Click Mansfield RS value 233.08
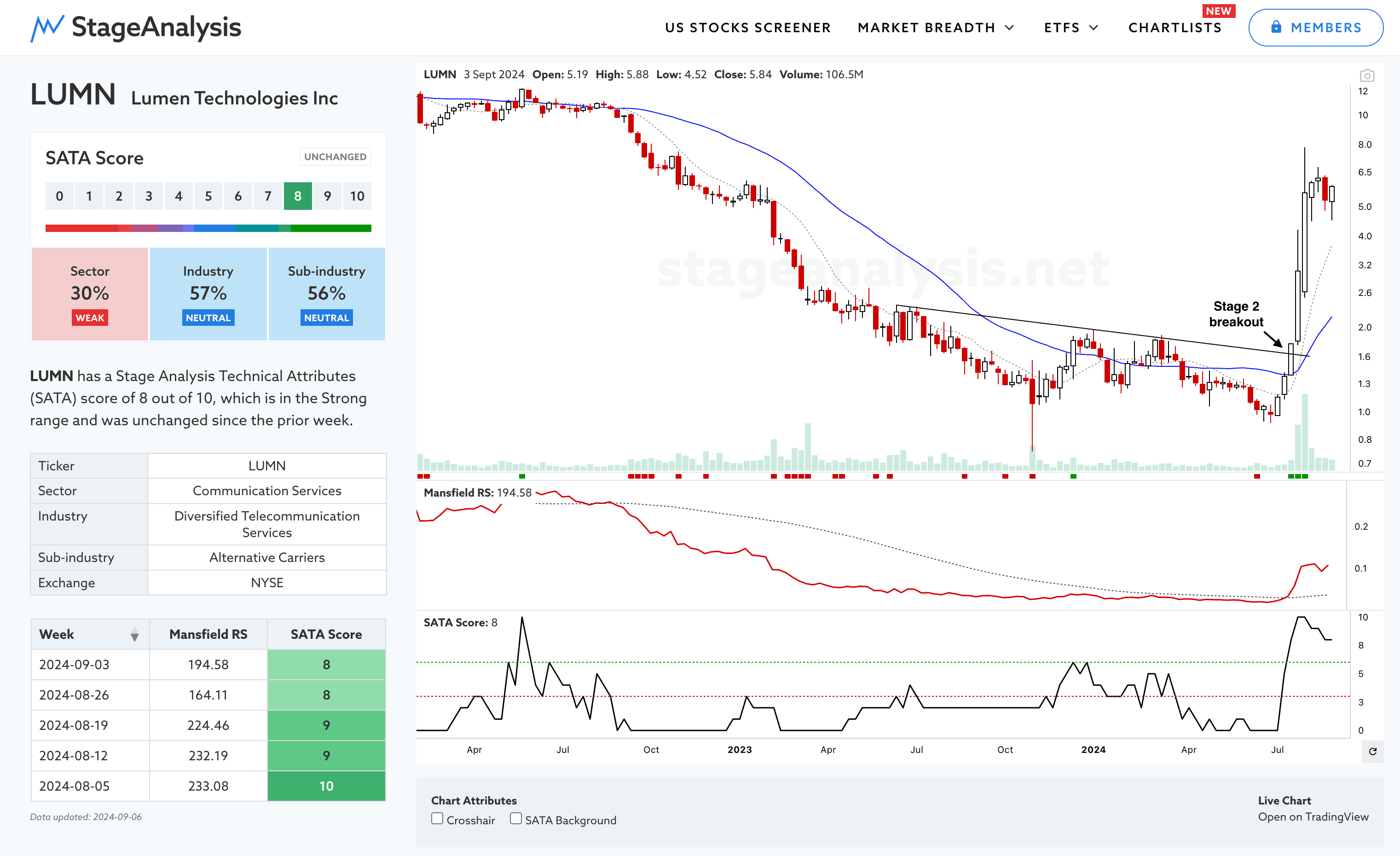Screen dimensions: 1400x856 coord(208,786)
